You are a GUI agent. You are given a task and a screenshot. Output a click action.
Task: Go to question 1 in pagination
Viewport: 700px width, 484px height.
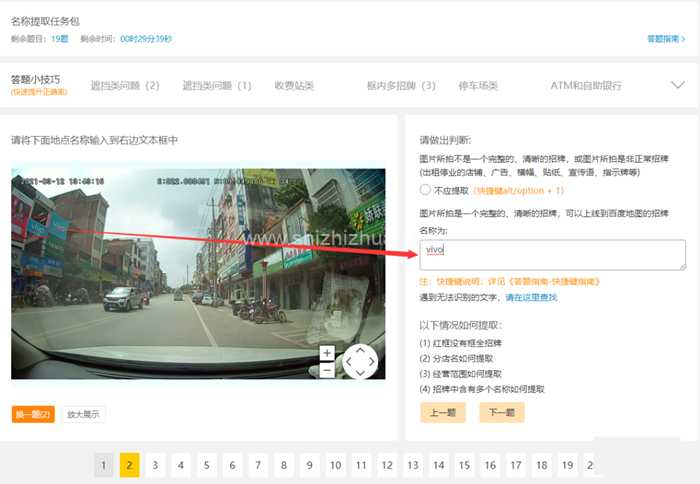[104, 465]
